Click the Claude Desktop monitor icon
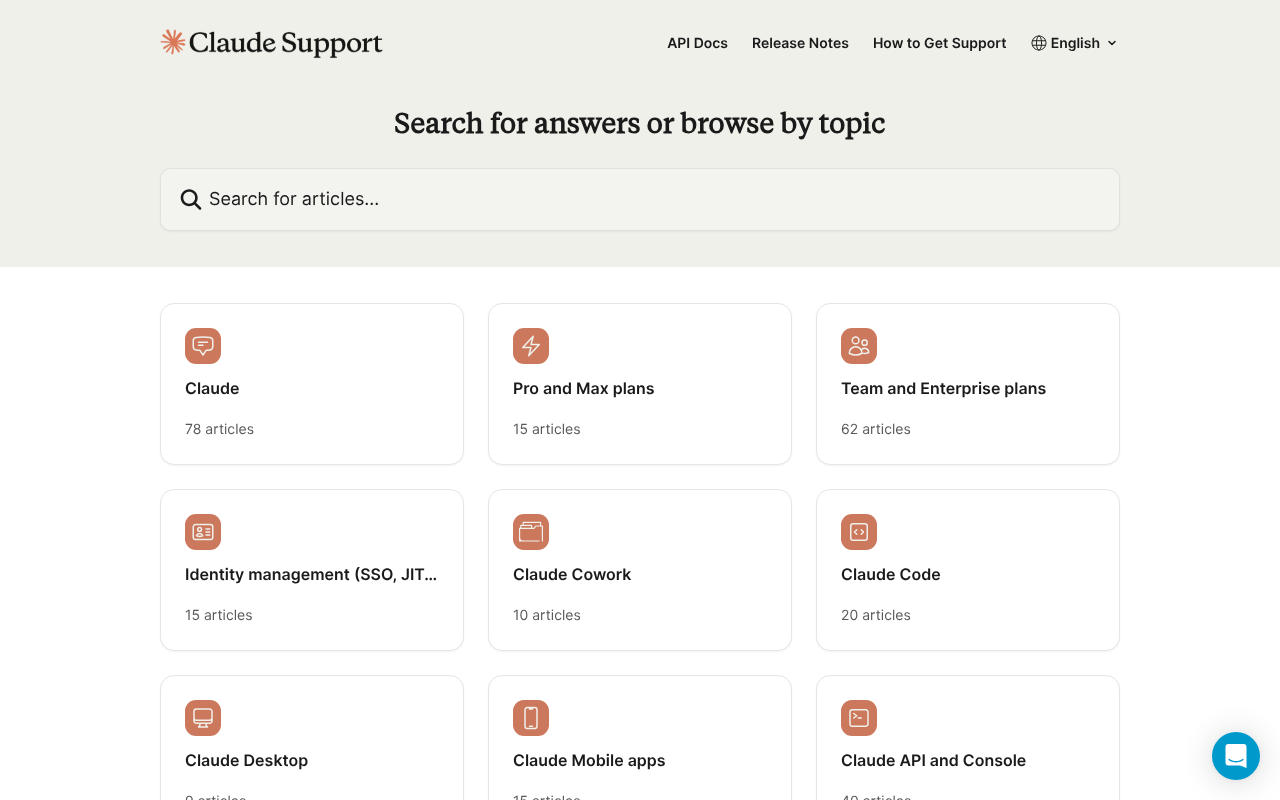 tap(203, 718)
